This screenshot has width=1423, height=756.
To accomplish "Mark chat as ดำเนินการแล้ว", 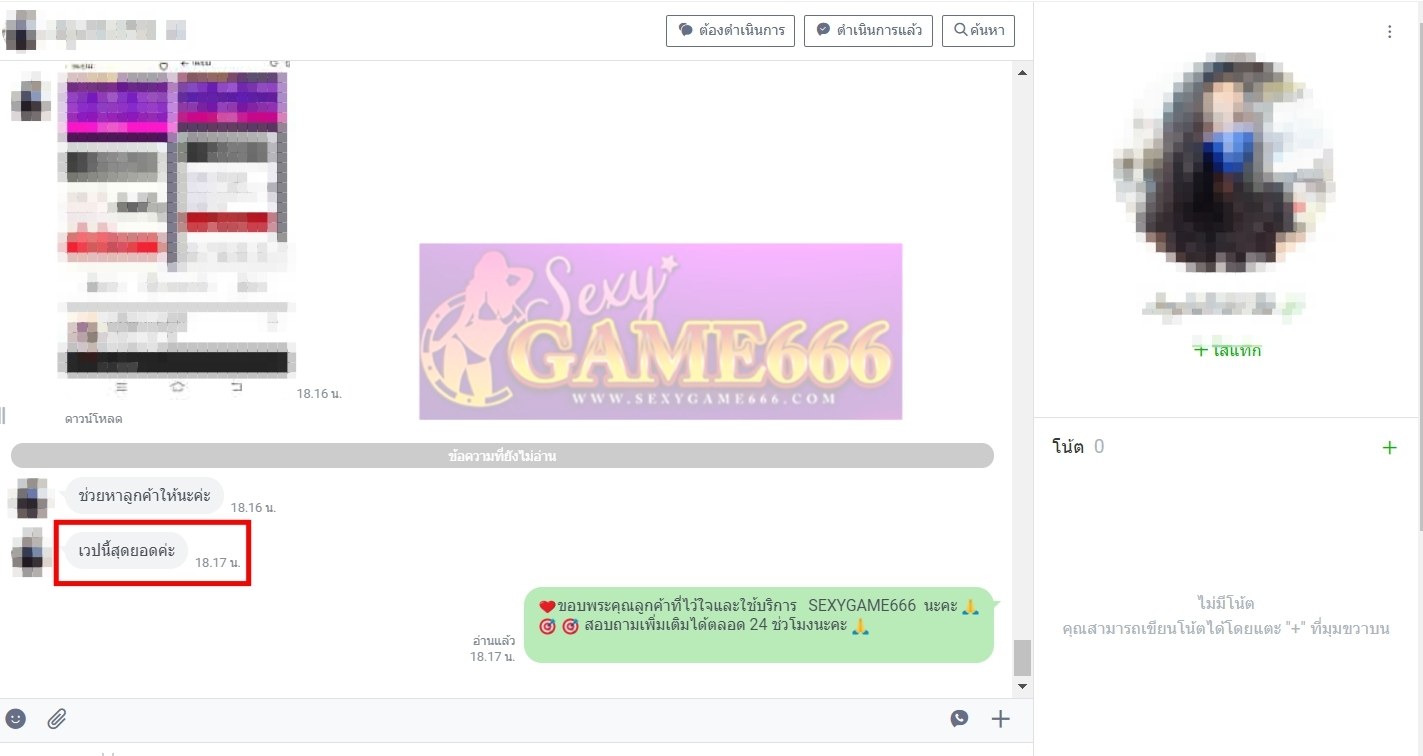I will point(869,30).
